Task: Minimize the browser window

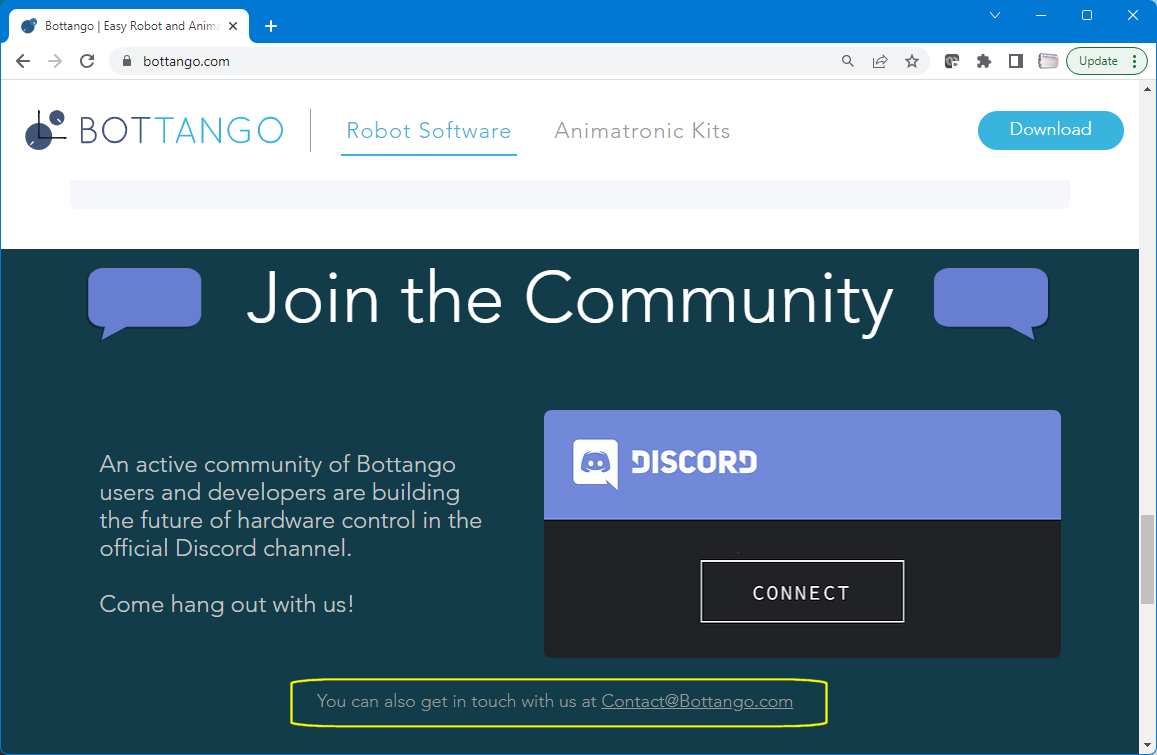Action: (1041, 15)
